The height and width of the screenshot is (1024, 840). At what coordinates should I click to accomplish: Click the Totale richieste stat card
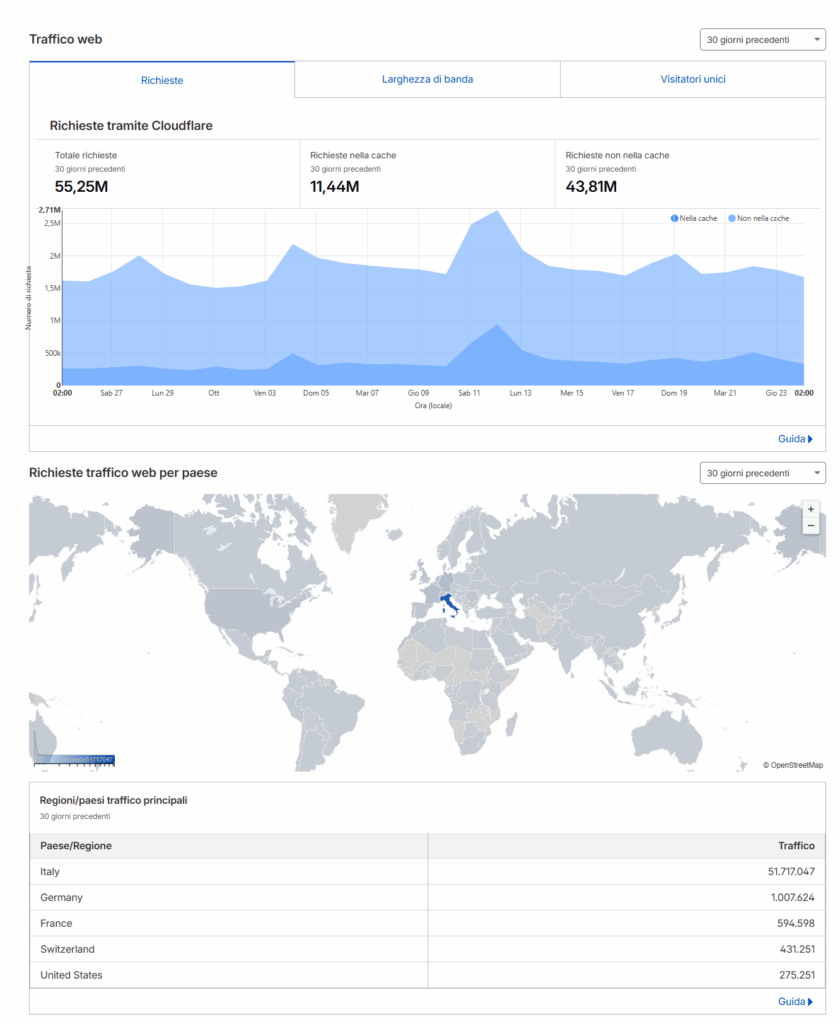pos(165,172)
